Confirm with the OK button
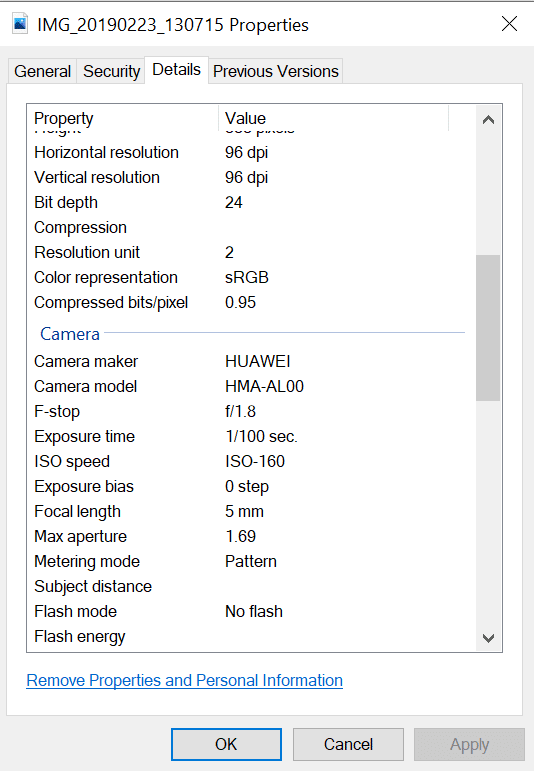The width and height of the screenshot is (534, 771). [x=226, y=744]
